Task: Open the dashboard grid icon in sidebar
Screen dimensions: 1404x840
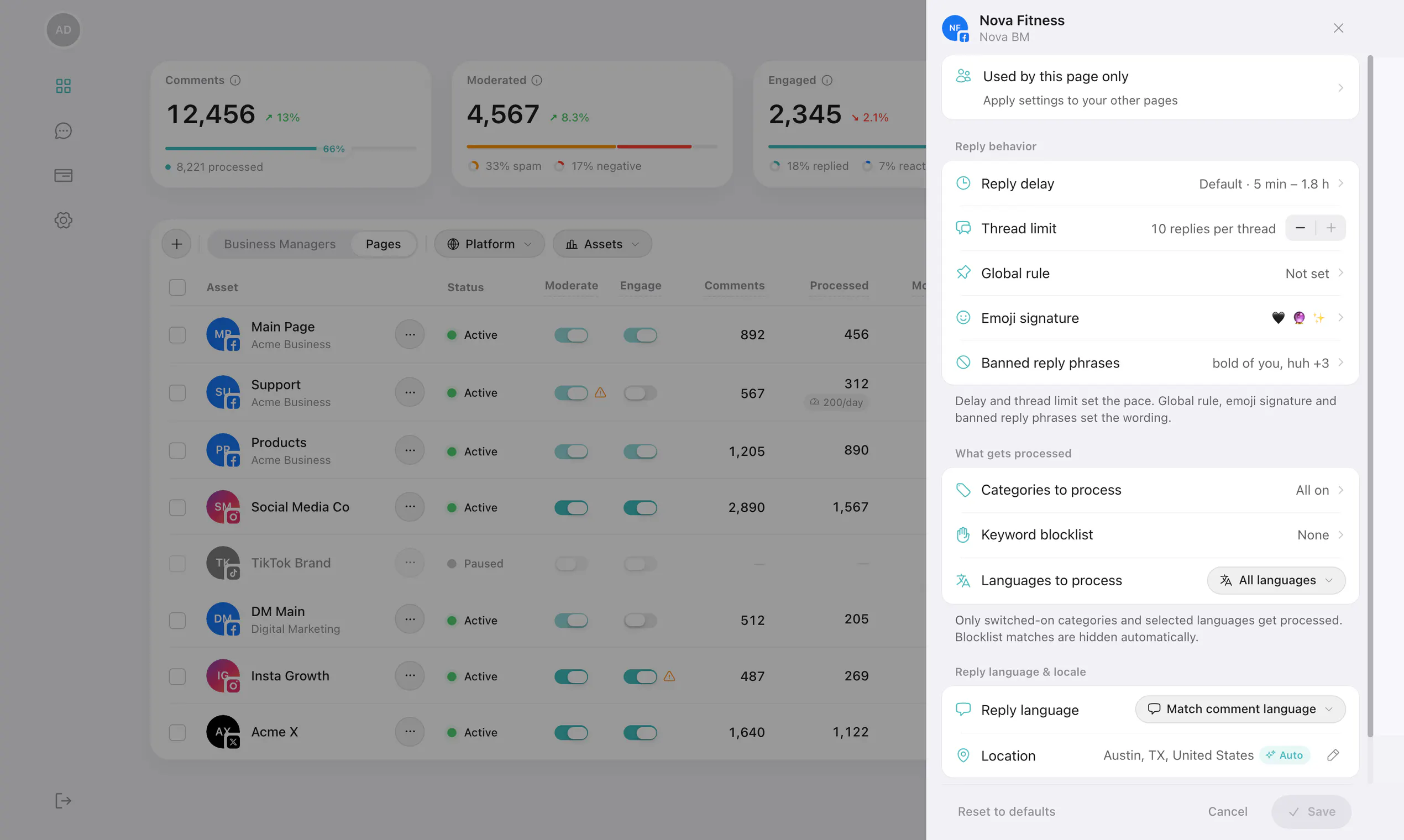Action: tap(64, 86)
